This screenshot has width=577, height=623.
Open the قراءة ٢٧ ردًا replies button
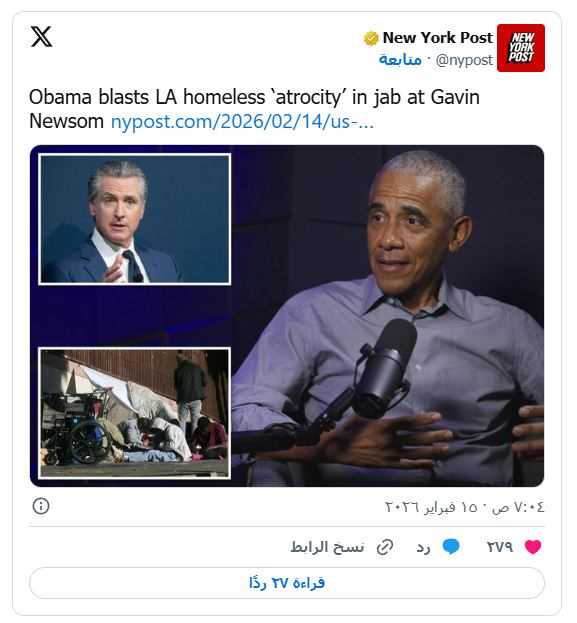point(287,583)
